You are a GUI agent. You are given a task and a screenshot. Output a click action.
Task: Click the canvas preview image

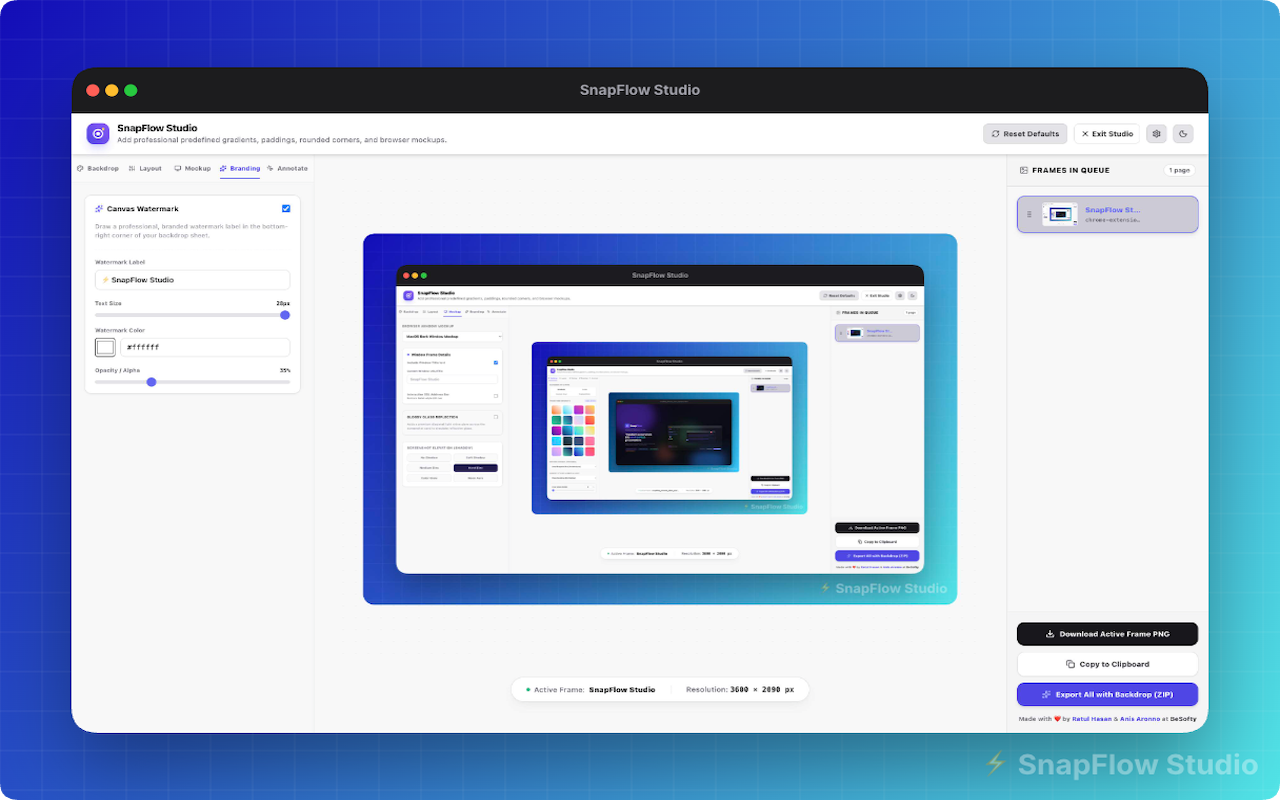(660, 419)
